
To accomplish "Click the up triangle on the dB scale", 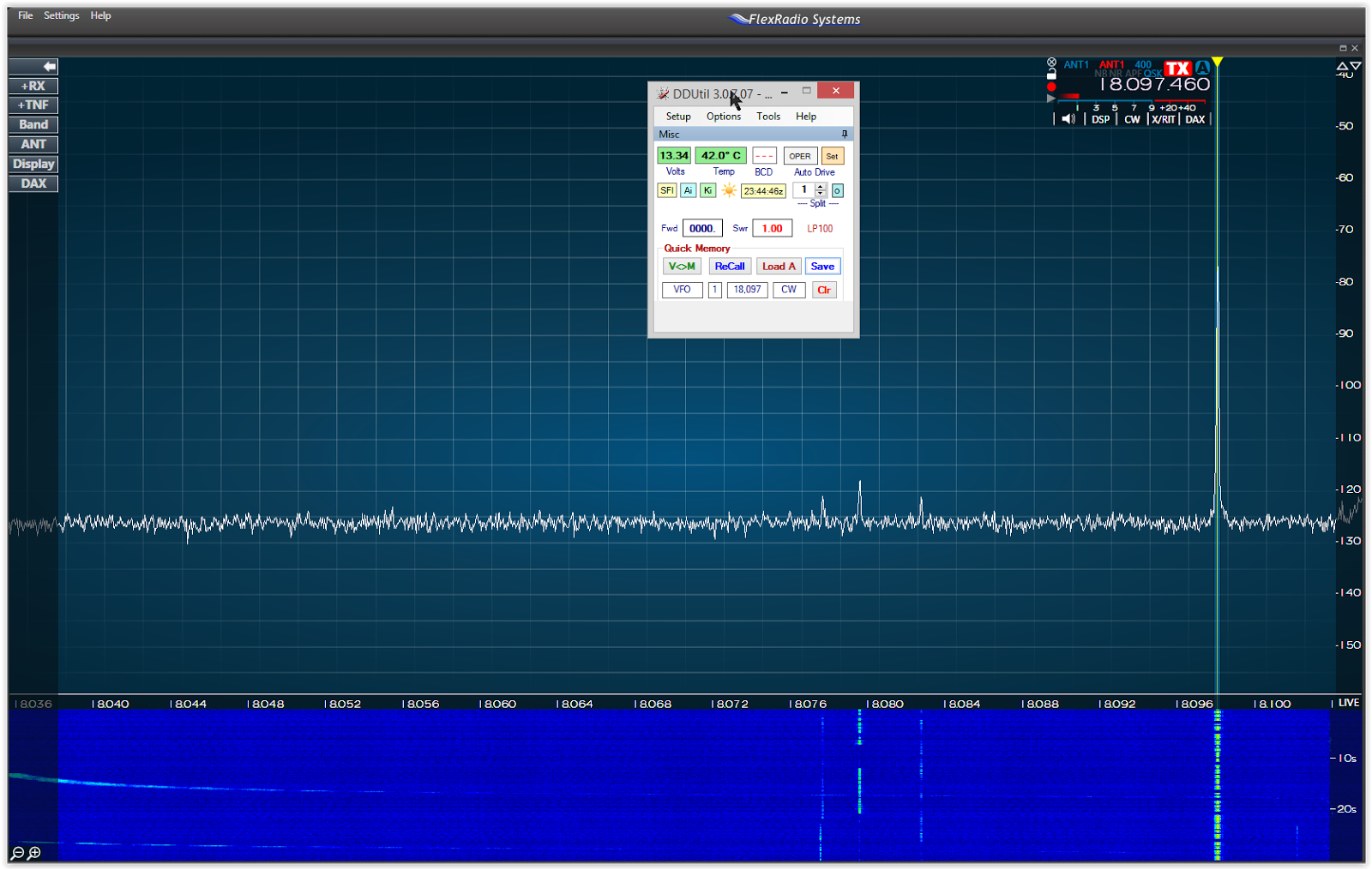I will pos(1342,66).
